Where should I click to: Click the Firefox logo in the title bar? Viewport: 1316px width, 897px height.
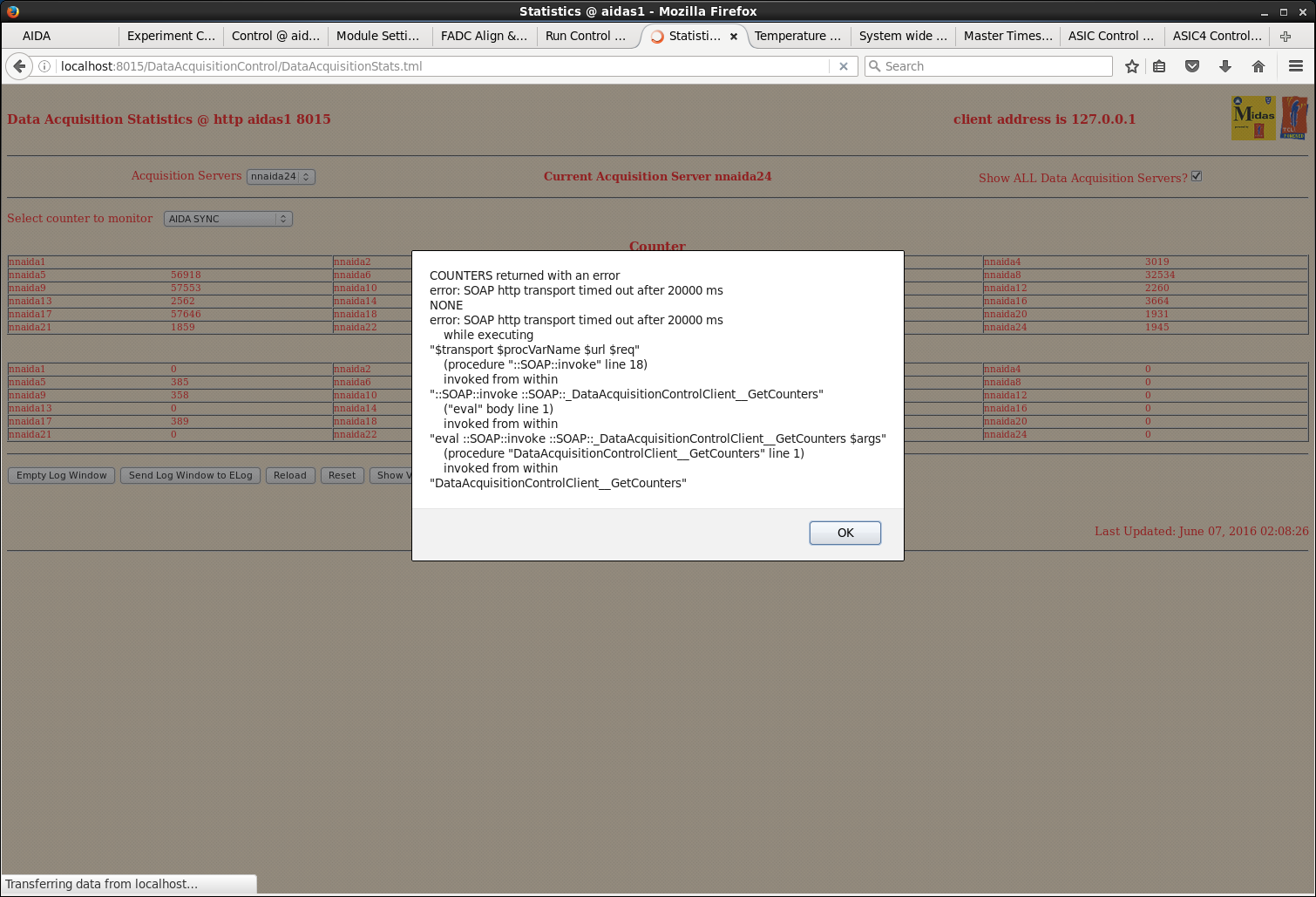[x=12, y=11]
